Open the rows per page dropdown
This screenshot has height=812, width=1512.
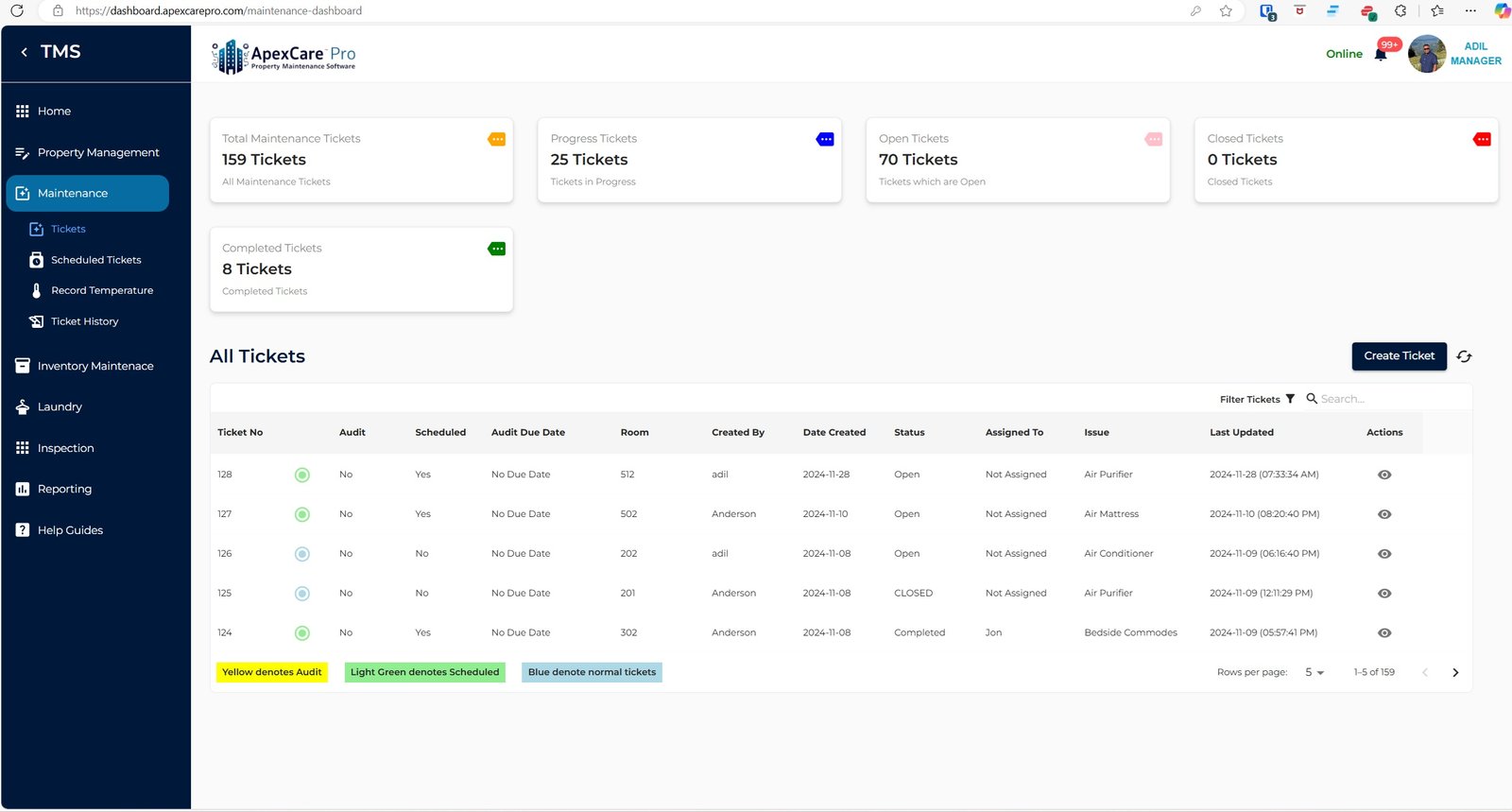[1314, 672]
